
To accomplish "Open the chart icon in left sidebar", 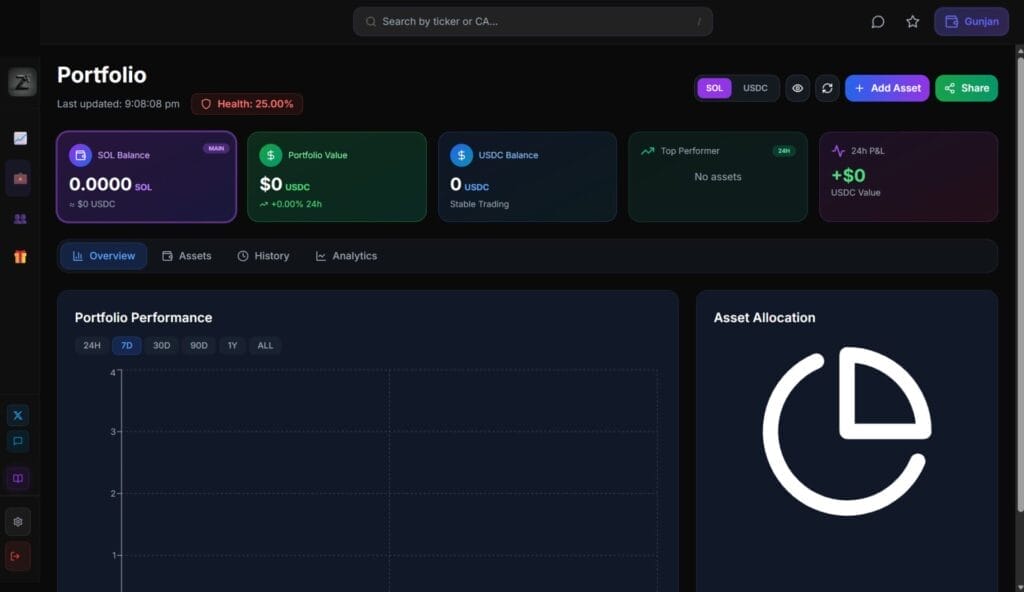I will tap(19, 138).
